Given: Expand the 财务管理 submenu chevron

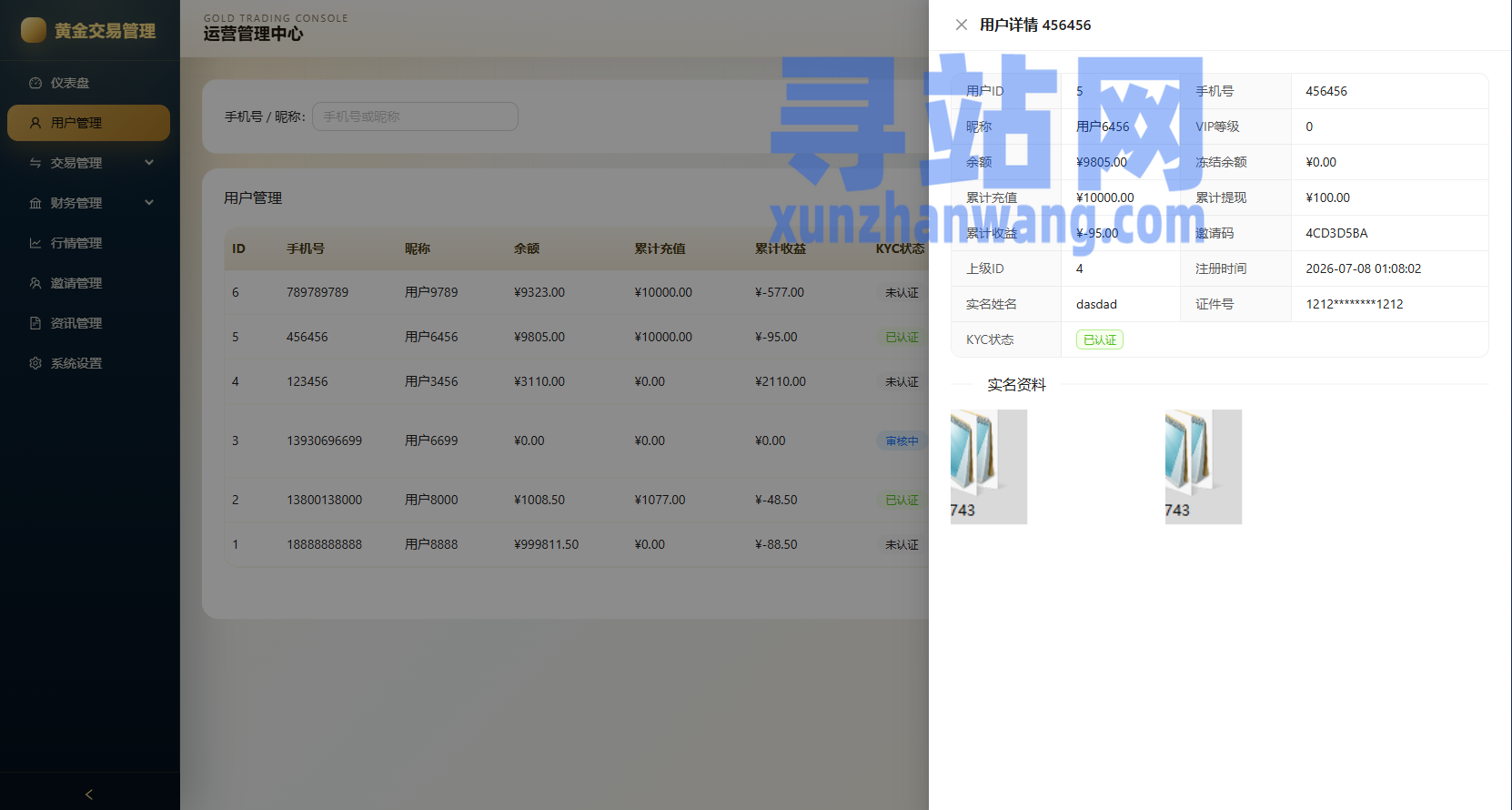Looking at the screenshot, I should click(149, 203).
